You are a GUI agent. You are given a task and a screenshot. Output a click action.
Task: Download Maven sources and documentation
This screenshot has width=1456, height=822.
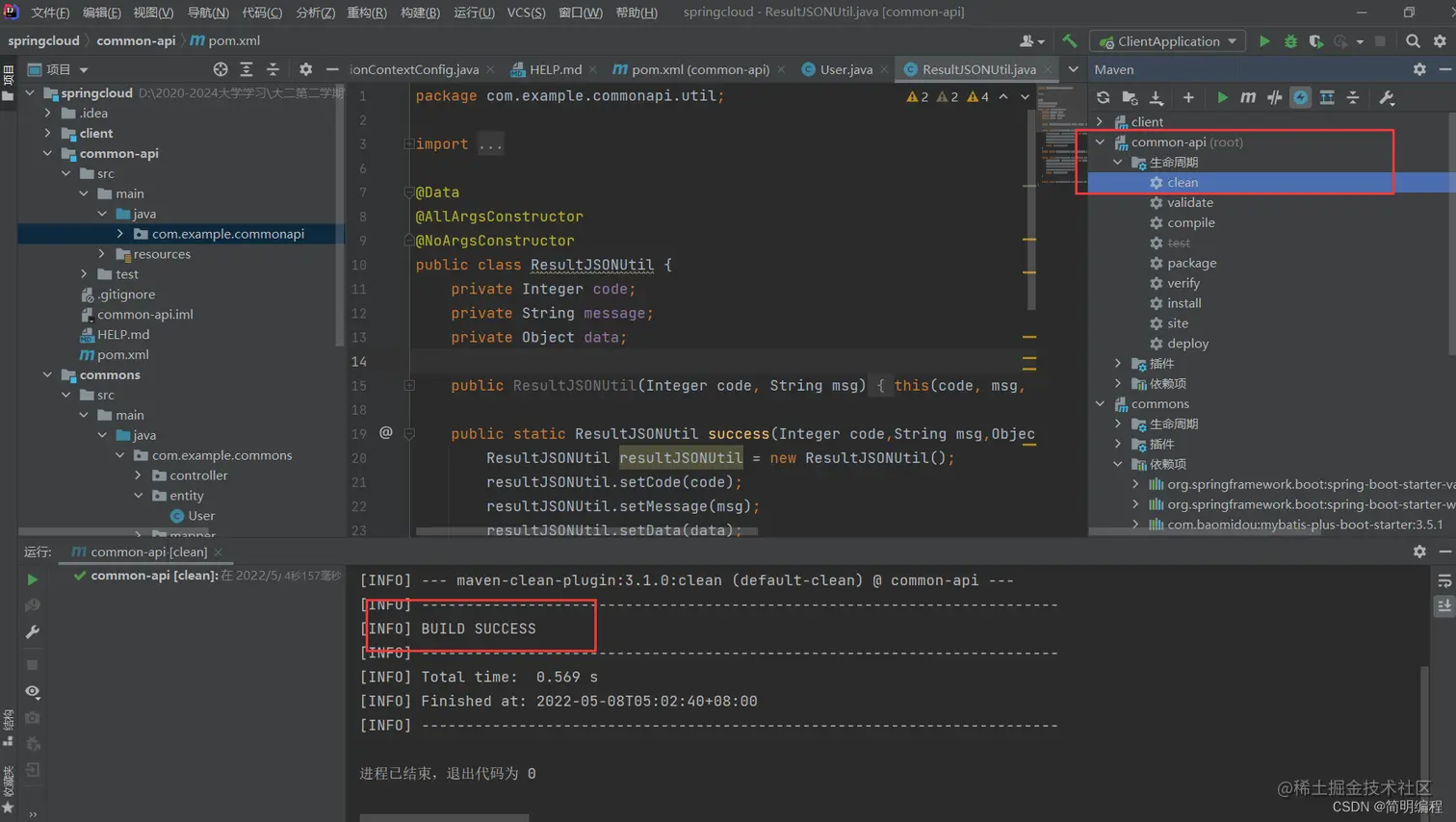click(x=1157, y=97)
